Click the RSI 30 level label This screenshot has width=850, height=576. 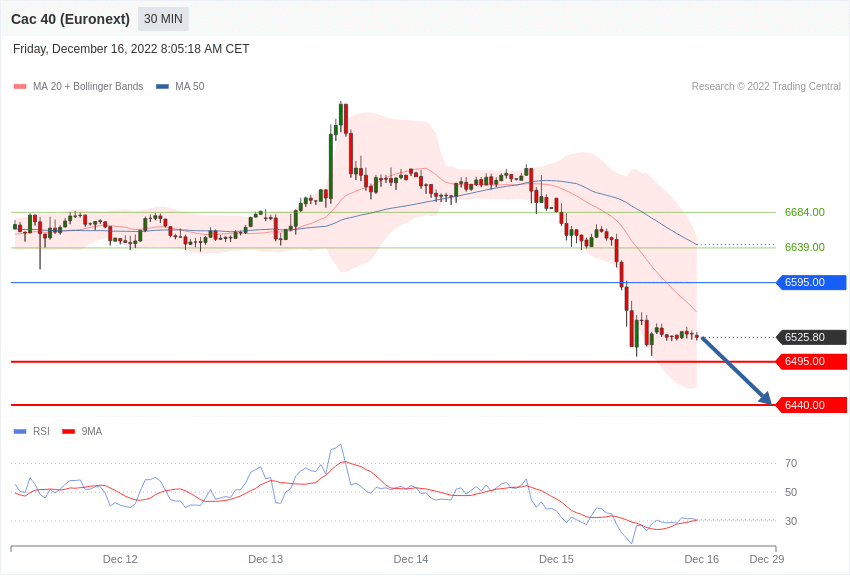791,521
